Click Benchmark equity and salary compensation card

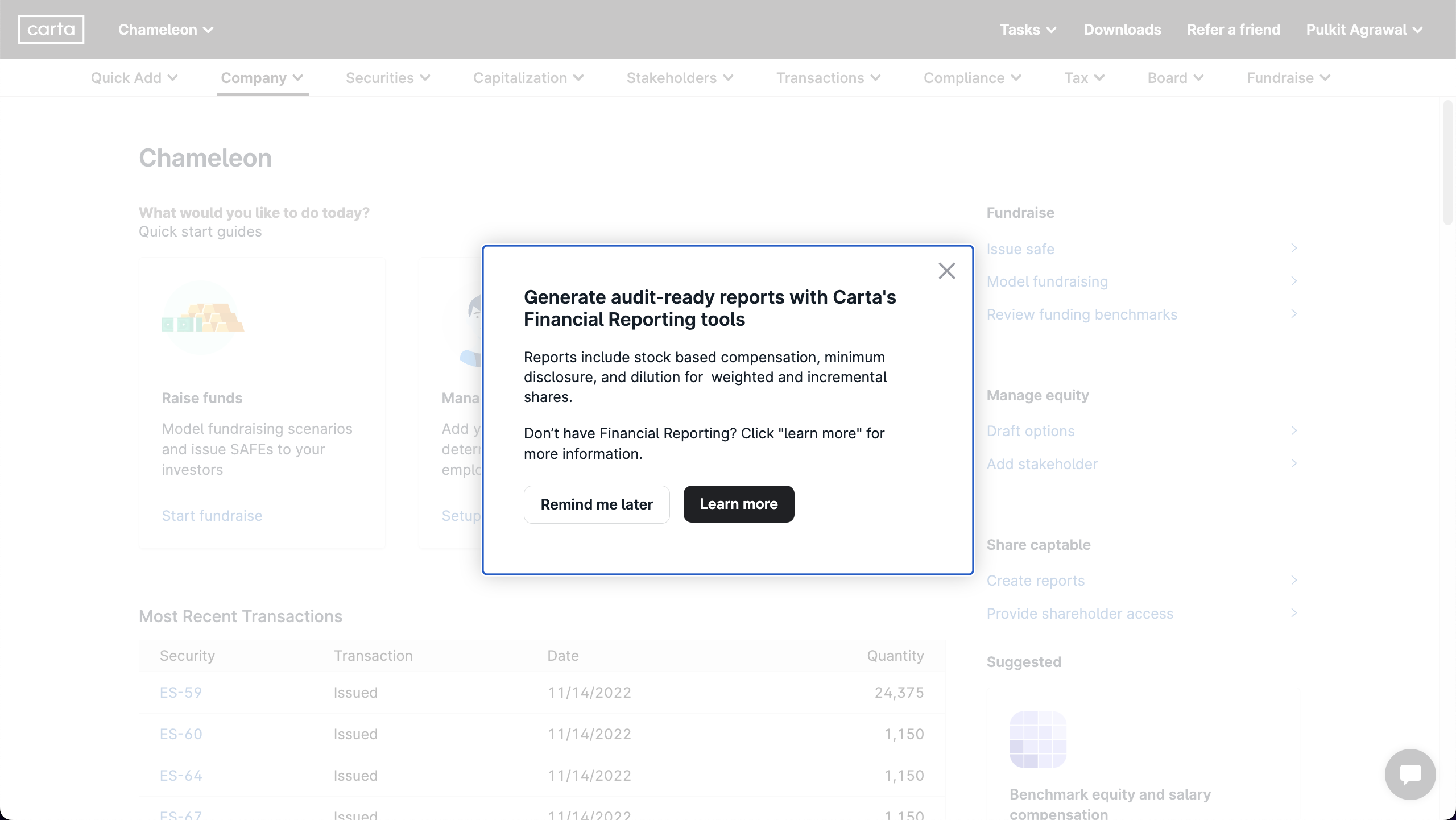[x=1143, y=754]
